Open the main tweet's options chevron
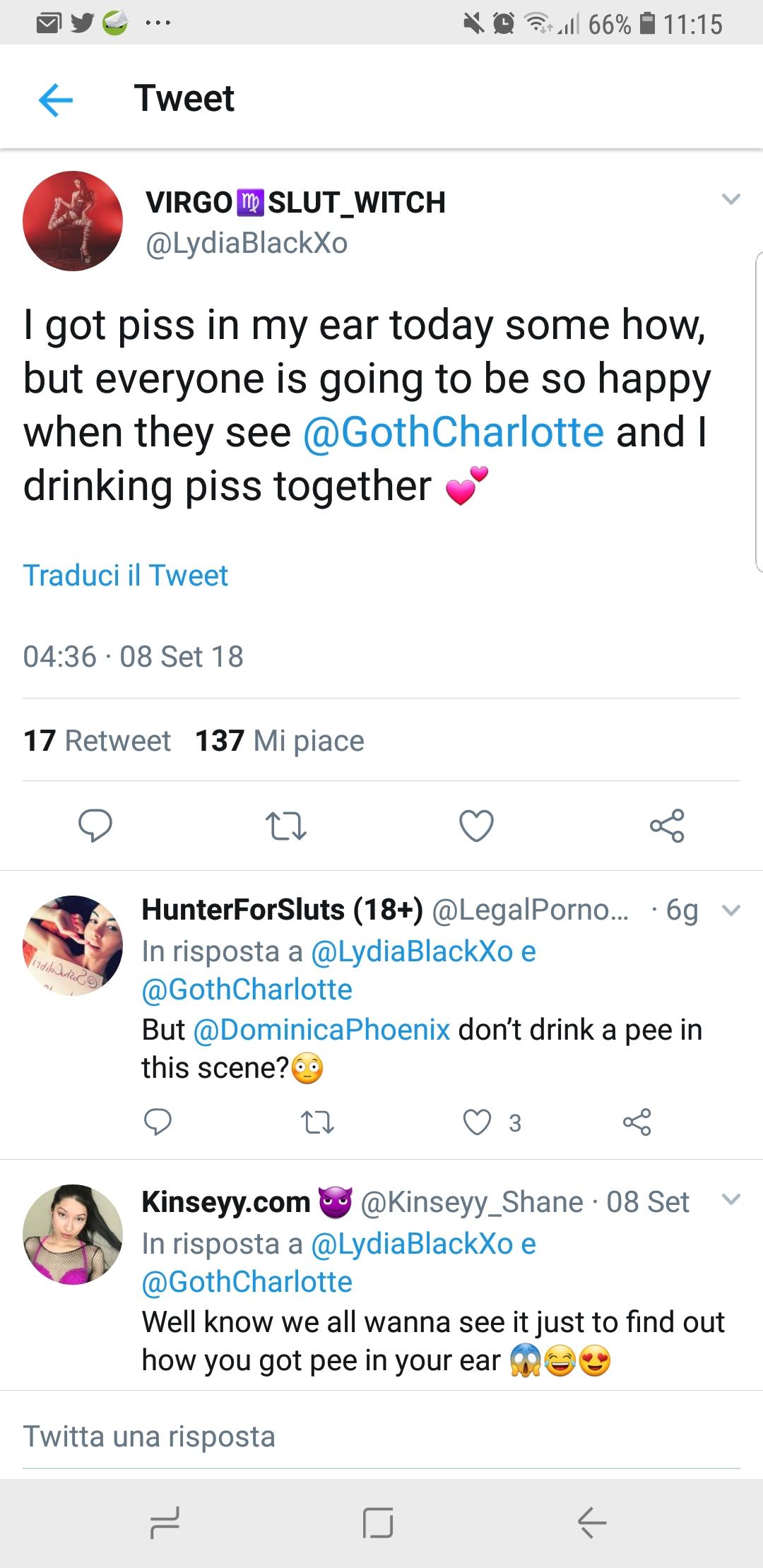Screen dimensions: 763x1568 [731, 199]
